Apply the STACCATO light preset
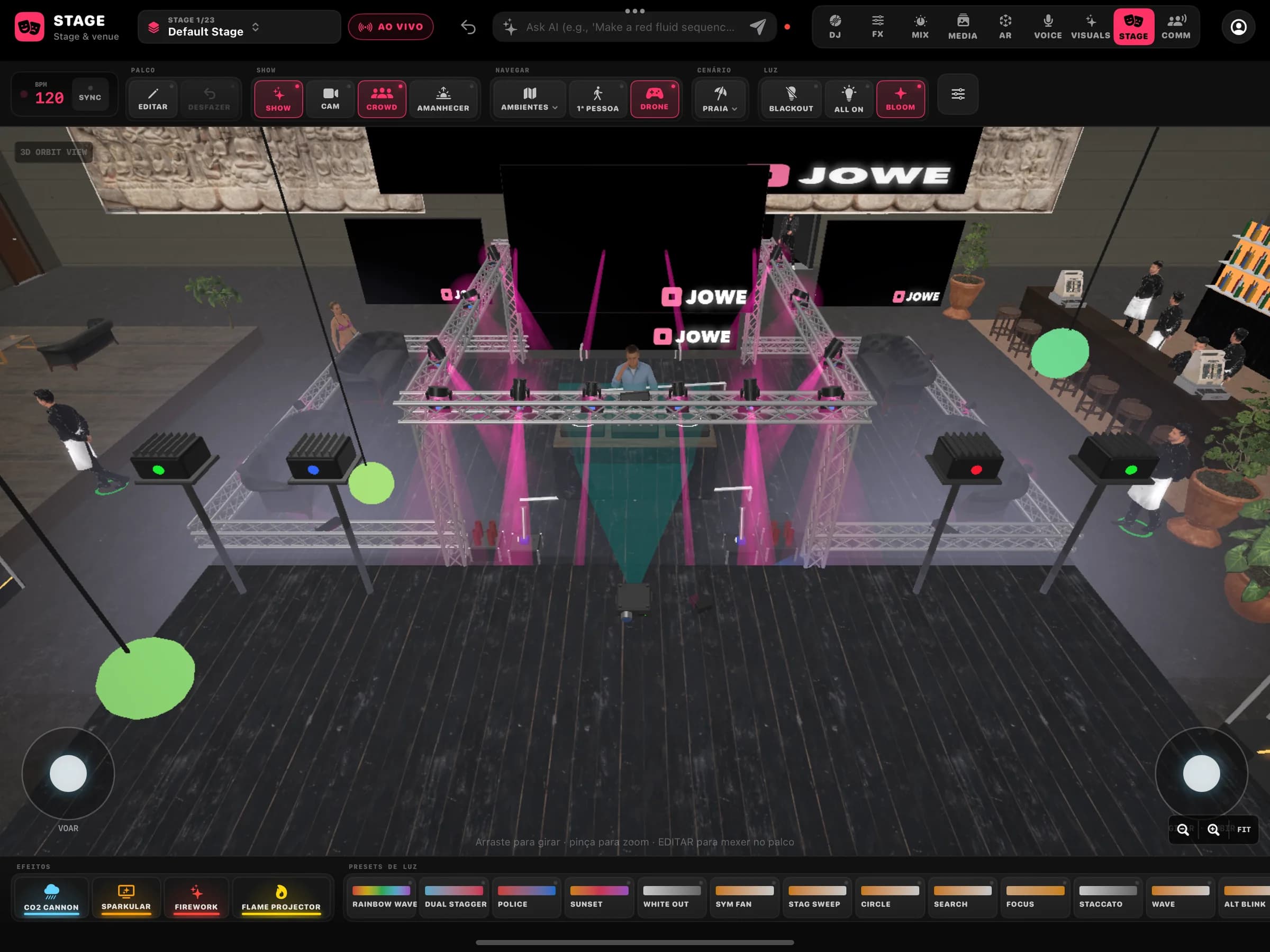The image size is (1270, 952). pyautogui.click(x=1108, y=898)
